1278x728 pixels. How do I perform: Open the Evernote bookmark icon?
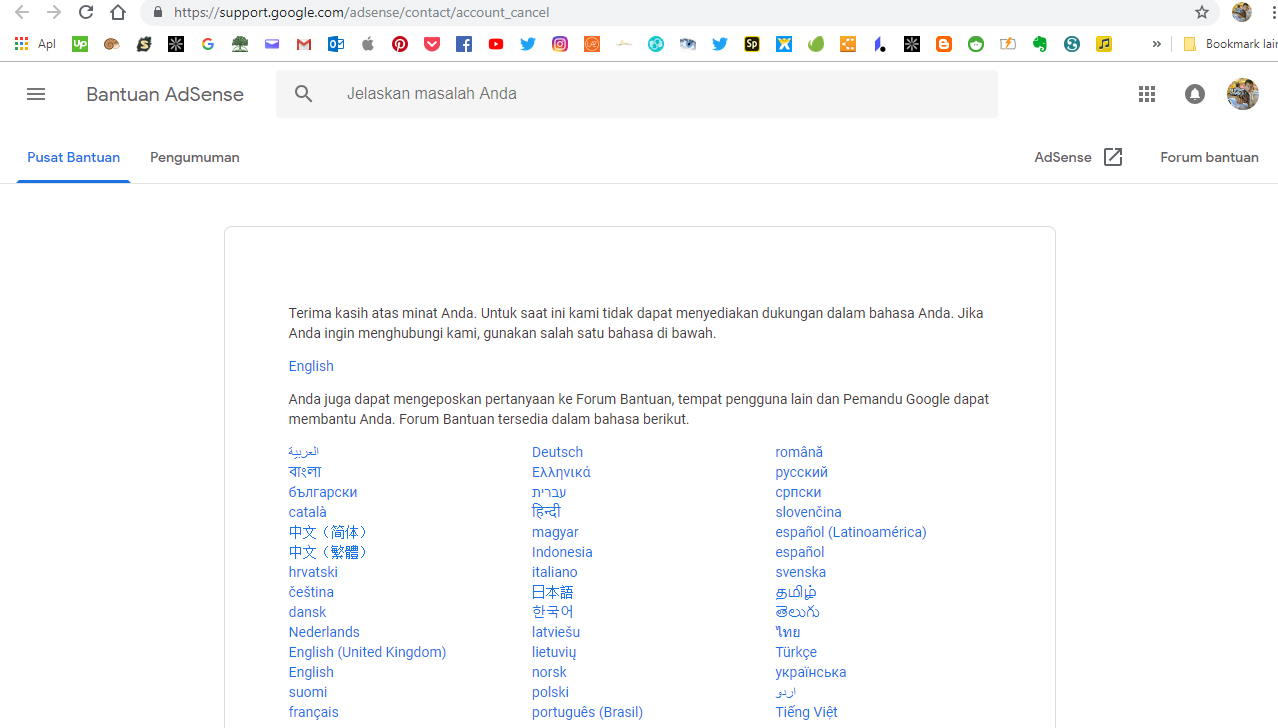(x=1040, y=44)
